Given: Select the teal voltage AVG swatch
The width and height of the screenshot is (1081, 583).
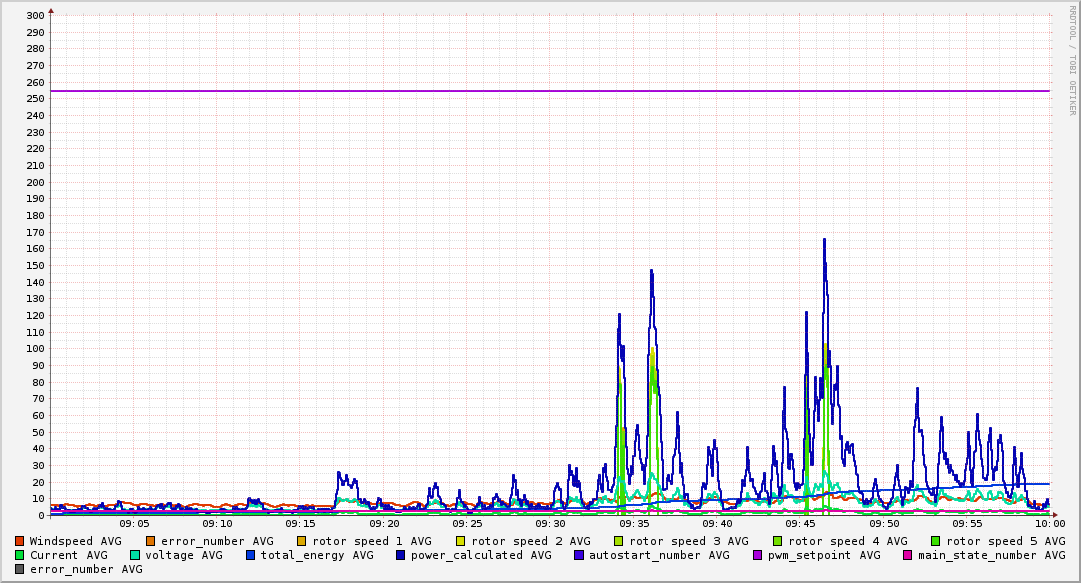Looking at the screenshot, I should 136,555.
